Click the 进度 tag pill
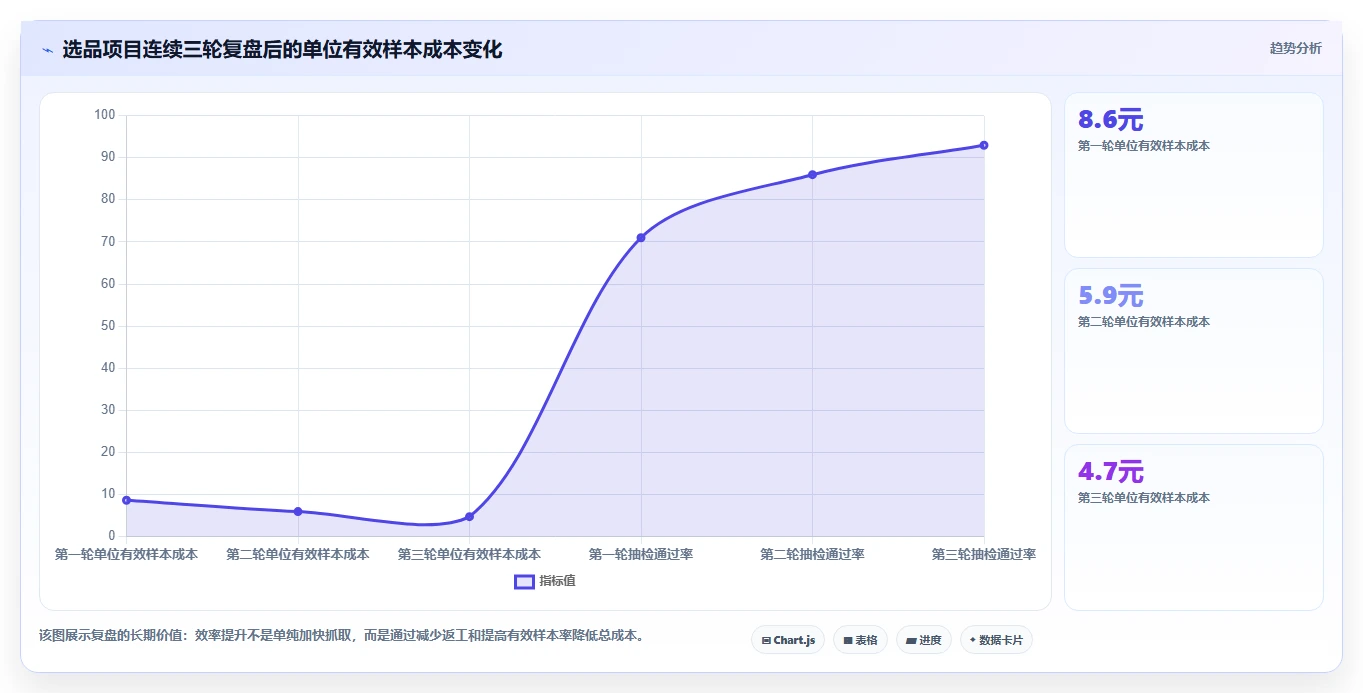 tap(924, 640)
